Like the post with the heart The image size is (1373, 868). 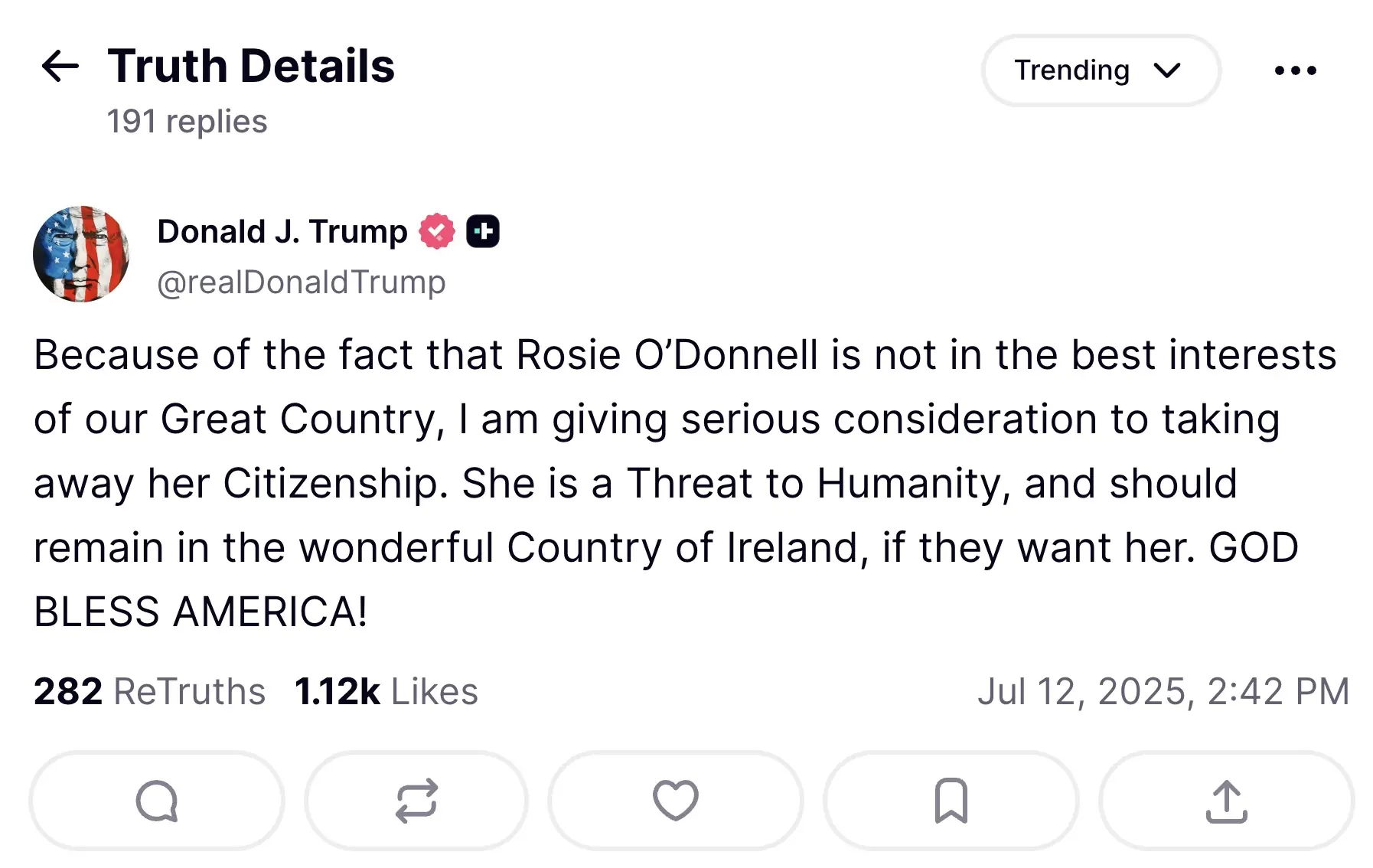pos(675,801)
